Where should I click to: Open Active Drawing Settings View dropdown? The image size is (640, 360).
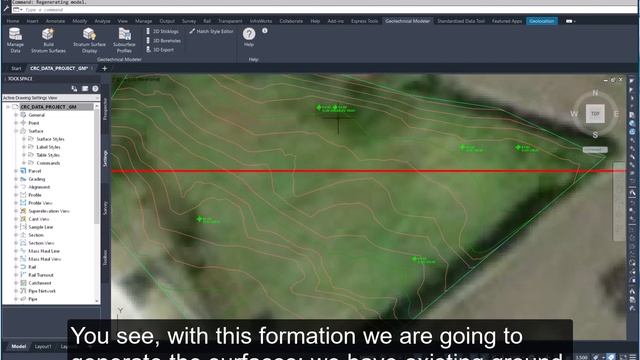pyautogui.click(x=51, y=98)
